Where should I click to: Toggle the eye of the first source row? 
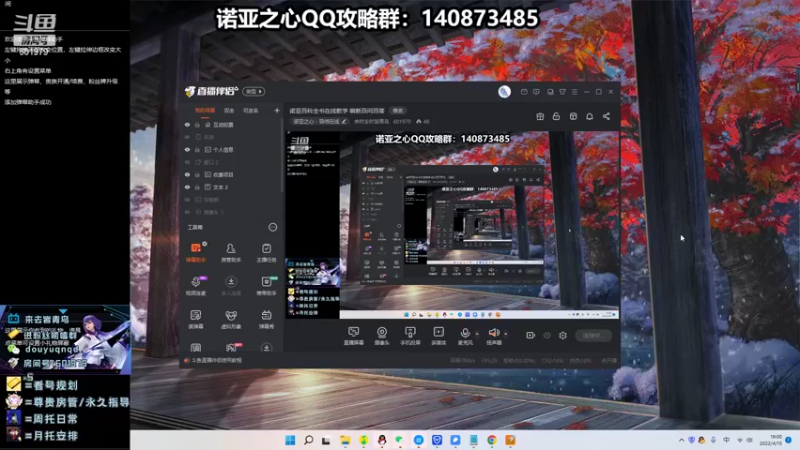(187, 124)
